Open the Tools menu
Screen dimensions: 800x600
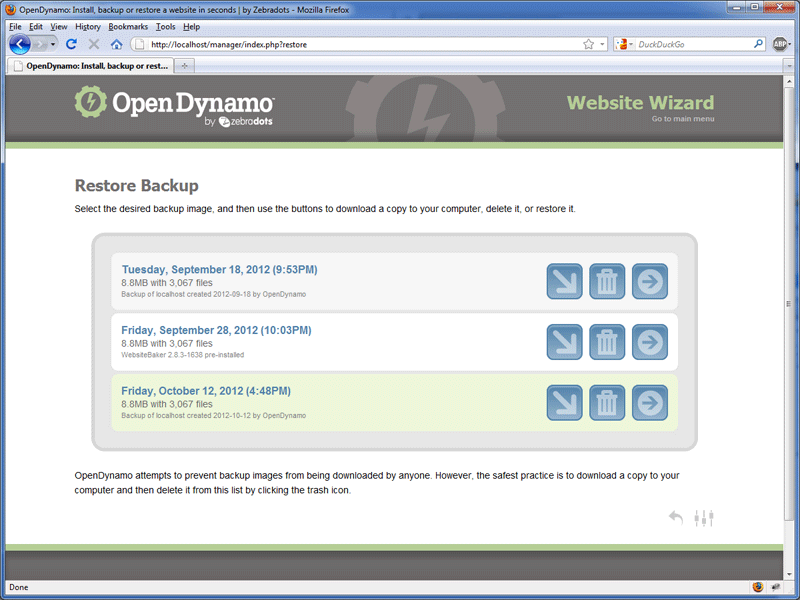166,27
